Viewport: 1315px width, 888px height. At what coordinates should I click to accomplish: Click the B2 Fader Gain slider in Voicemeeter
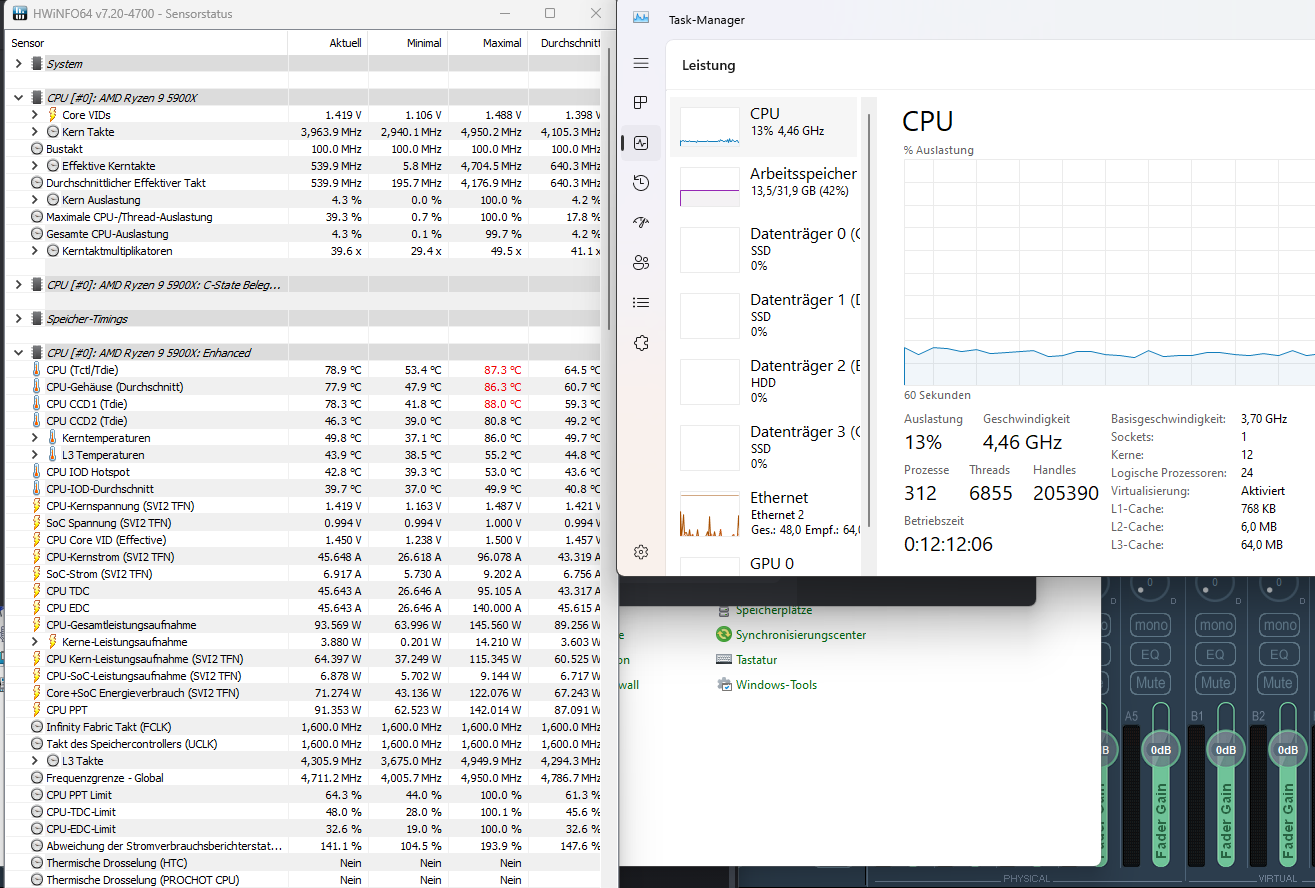1289,783
